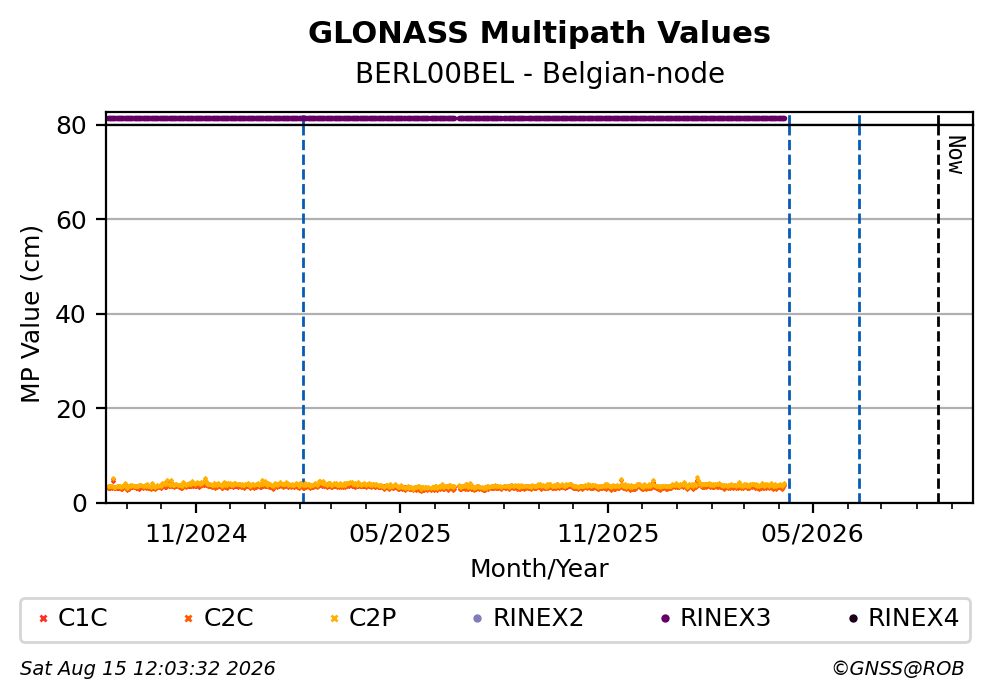
Task: Click the orange multipath data series
Action: point(446,486)
